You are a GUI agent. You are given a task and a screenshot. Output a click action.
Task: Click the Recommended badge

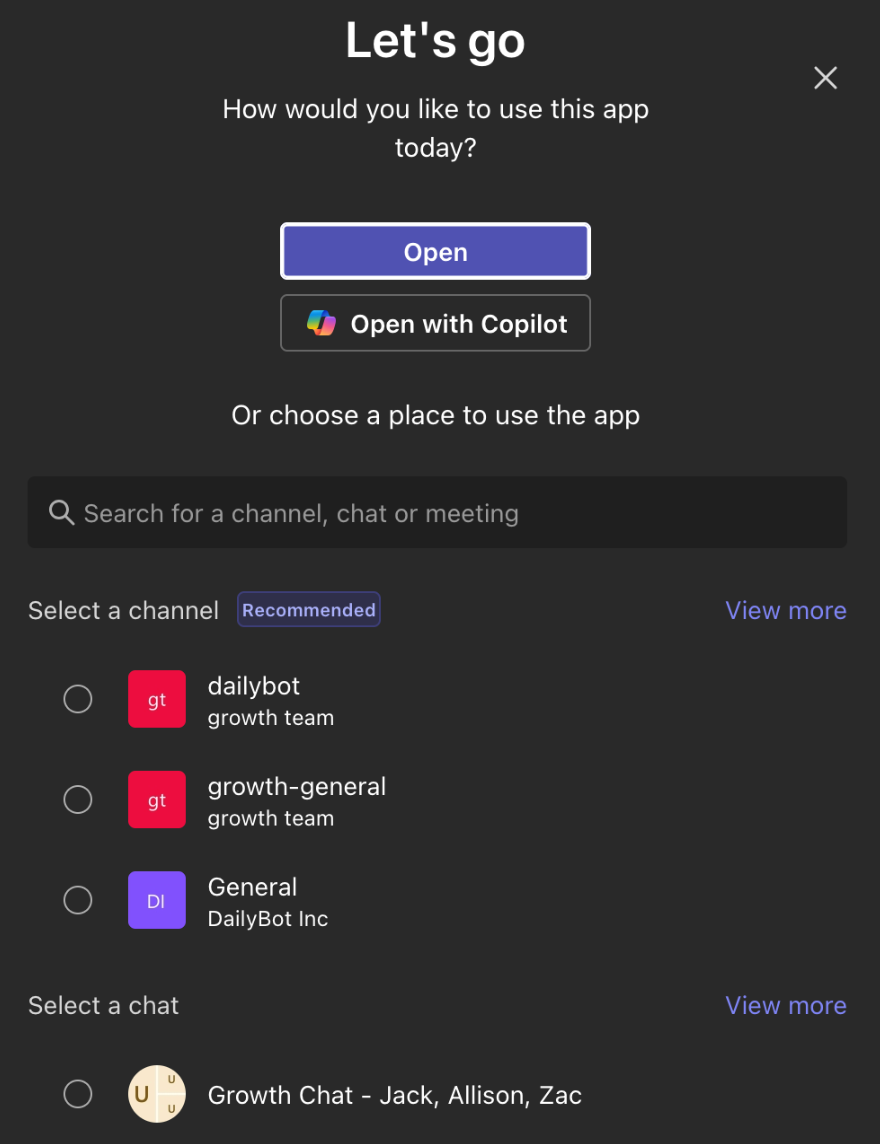(309, 610)
